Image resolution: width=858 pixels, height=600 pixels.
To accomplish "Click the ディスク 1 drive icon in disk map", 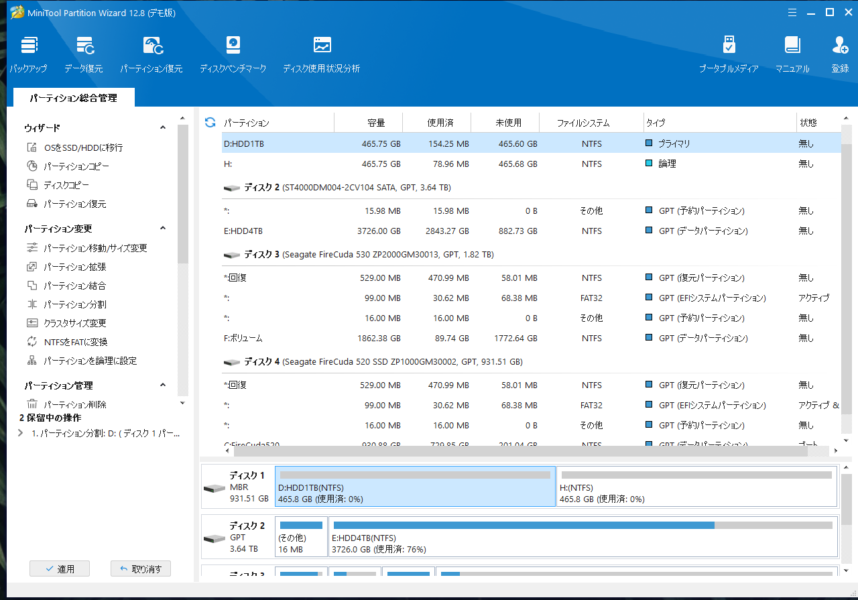I will click(x=214, y=488).
